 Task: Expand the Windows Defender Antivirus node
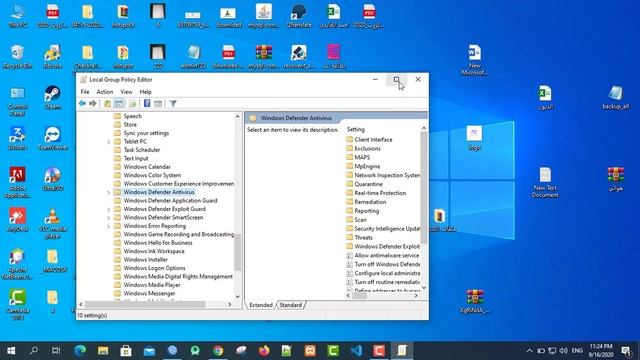109,192
